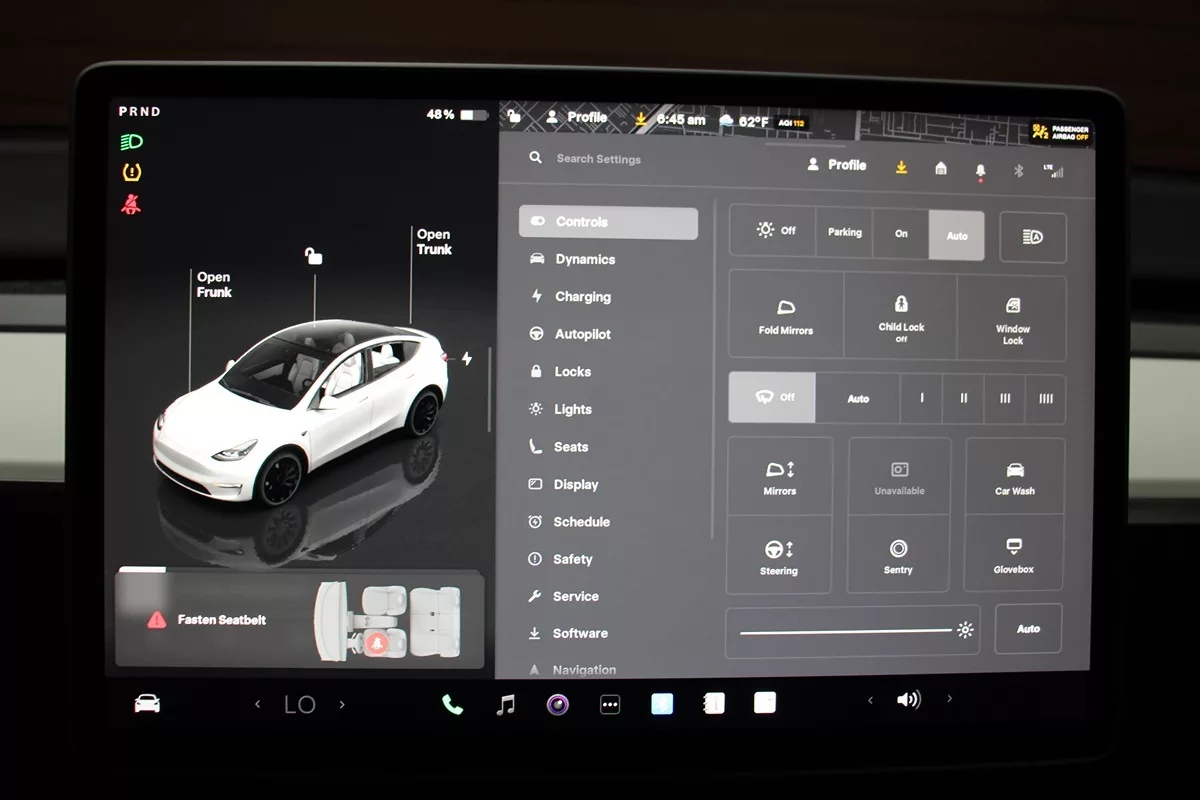Open the dashcam camera app
The image size is (1200, 800).
[x=558, y=705]
